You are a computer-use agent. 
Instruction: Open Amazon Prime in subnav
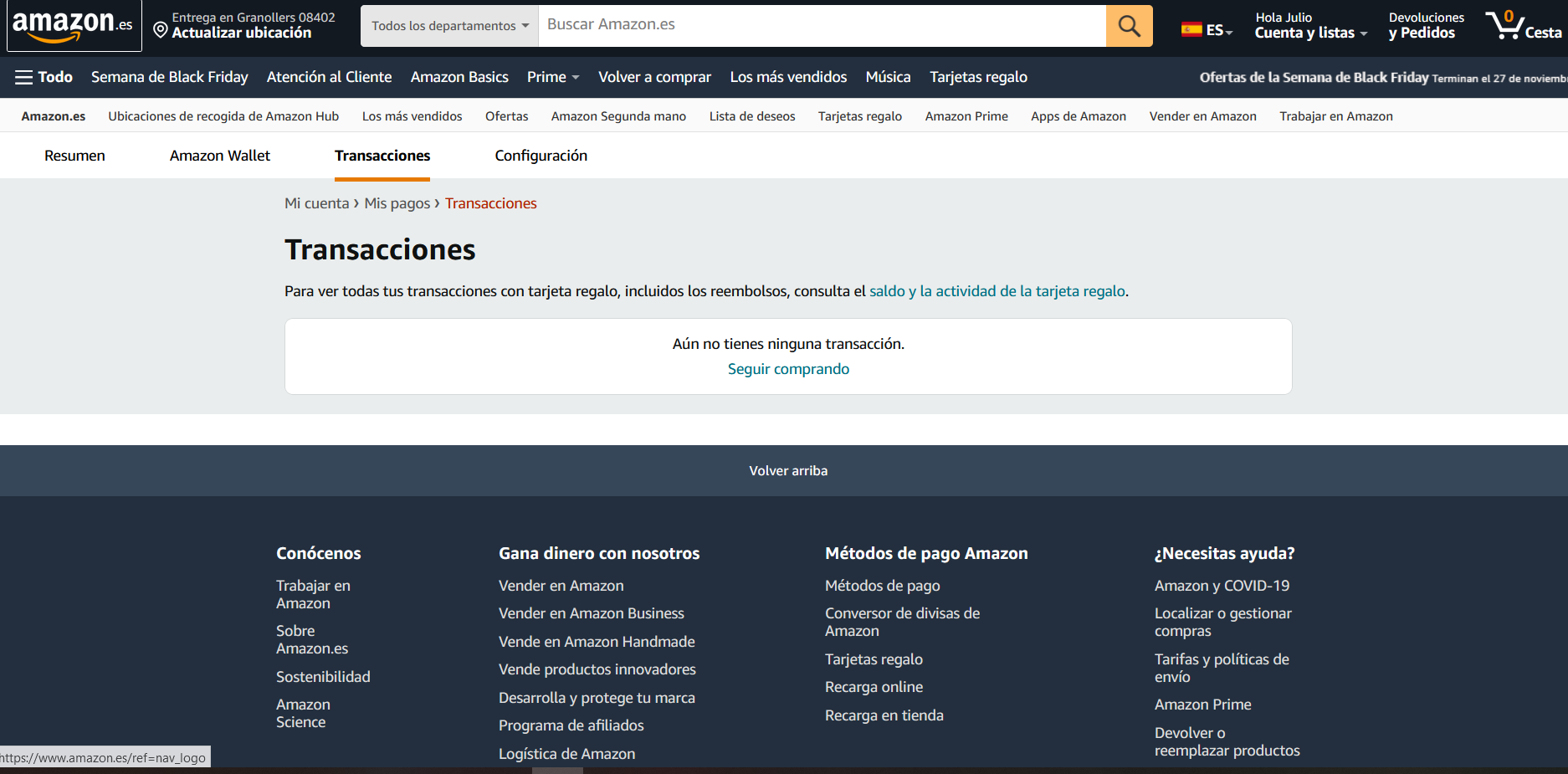(x=966, y=116)
